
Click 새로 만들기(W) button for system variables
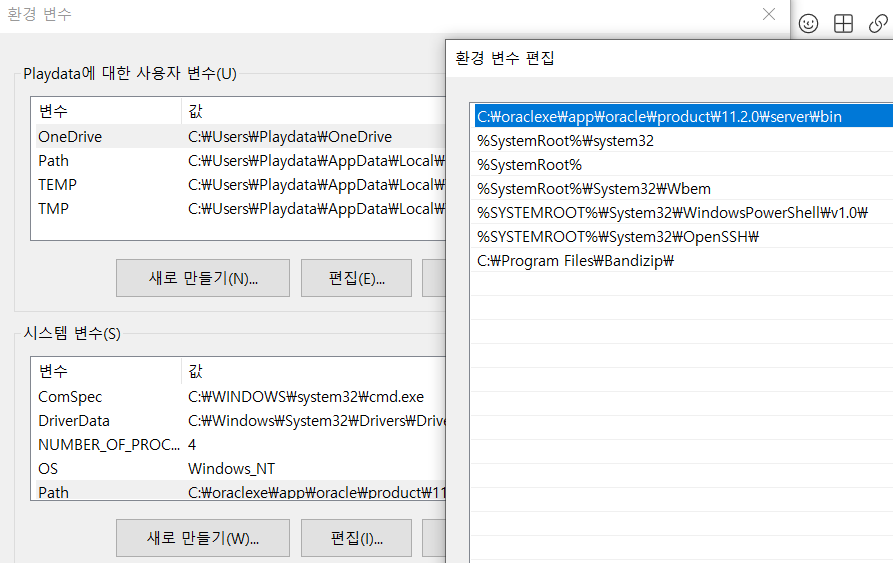[203, 538]
